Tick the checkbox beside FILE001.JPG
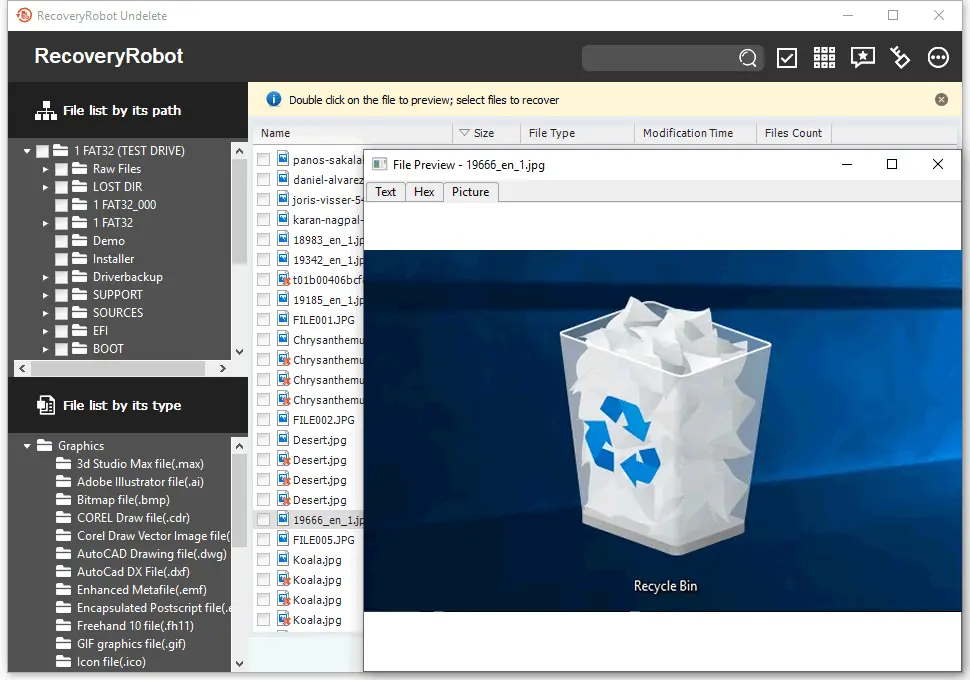This screenshot has width=970, height=680. (x=263, y=319)
